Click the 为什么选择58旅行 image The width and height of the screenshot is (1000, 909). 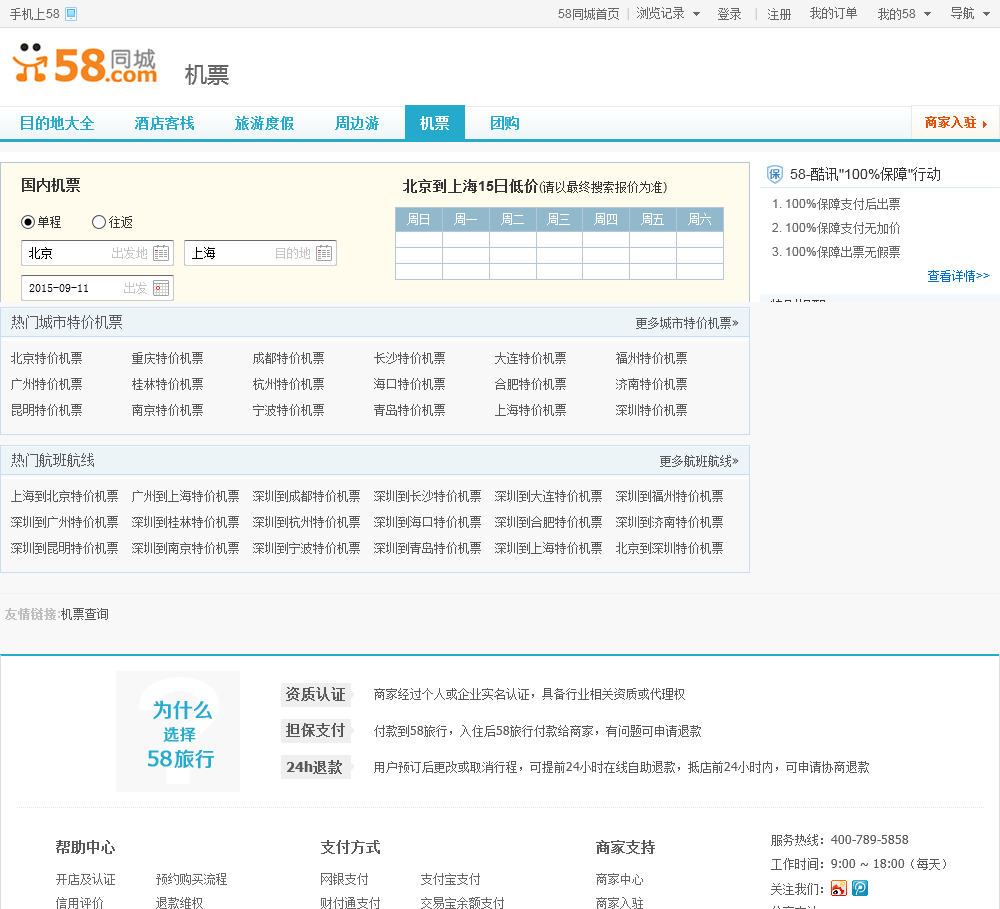point(178,732)
